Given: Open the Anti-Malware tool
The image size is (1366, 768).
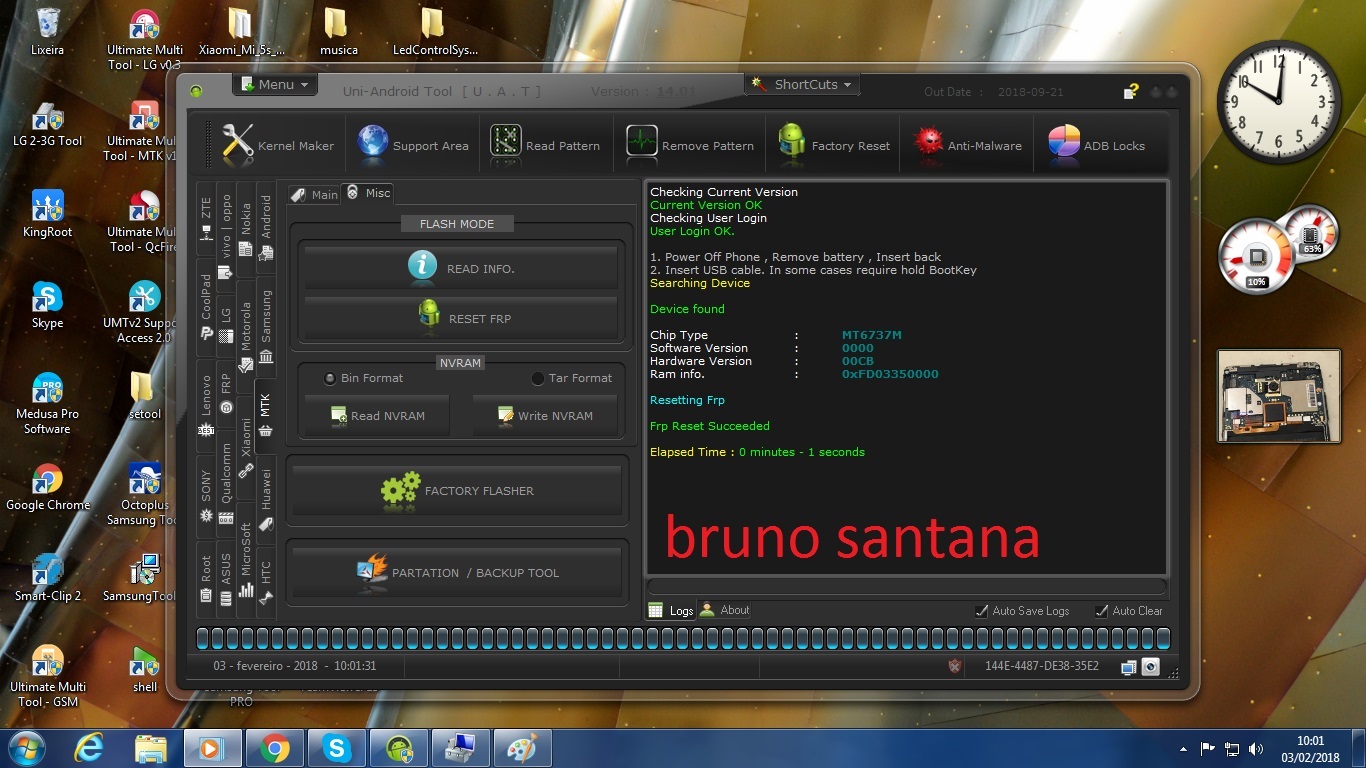Looking at the screenshot, I should pos(968,145).
